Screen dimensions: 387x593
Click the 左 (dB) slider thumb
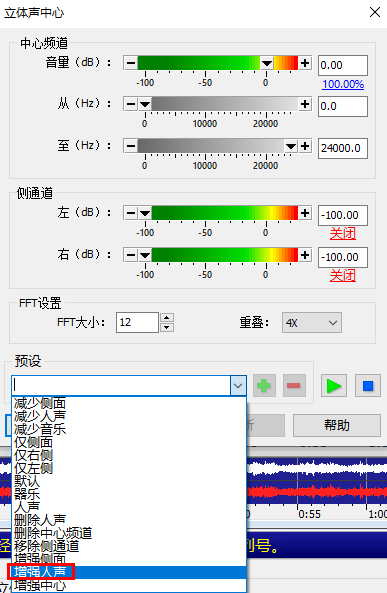[x=145, y=213]
